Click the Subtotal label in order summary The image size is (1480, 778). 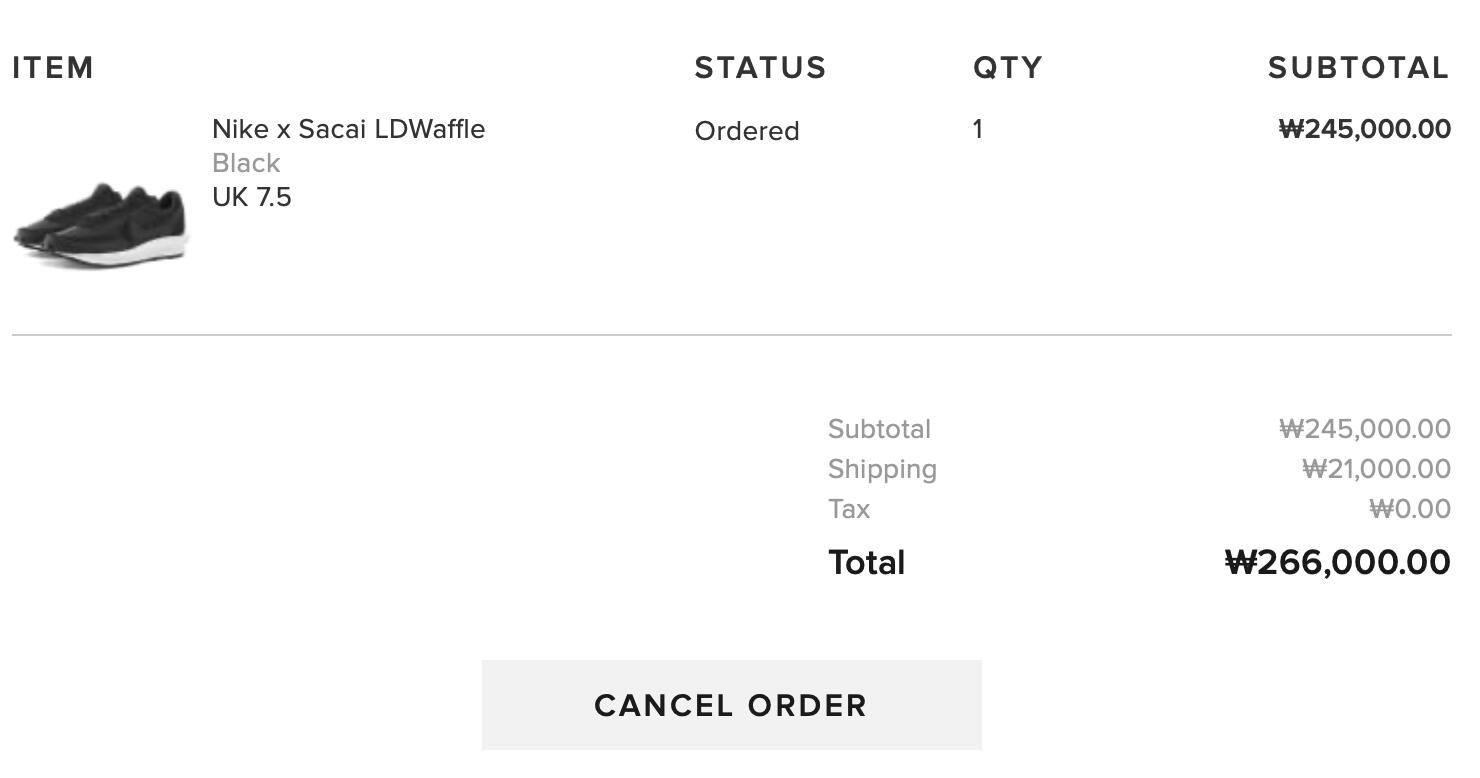(x=879, y=429)
